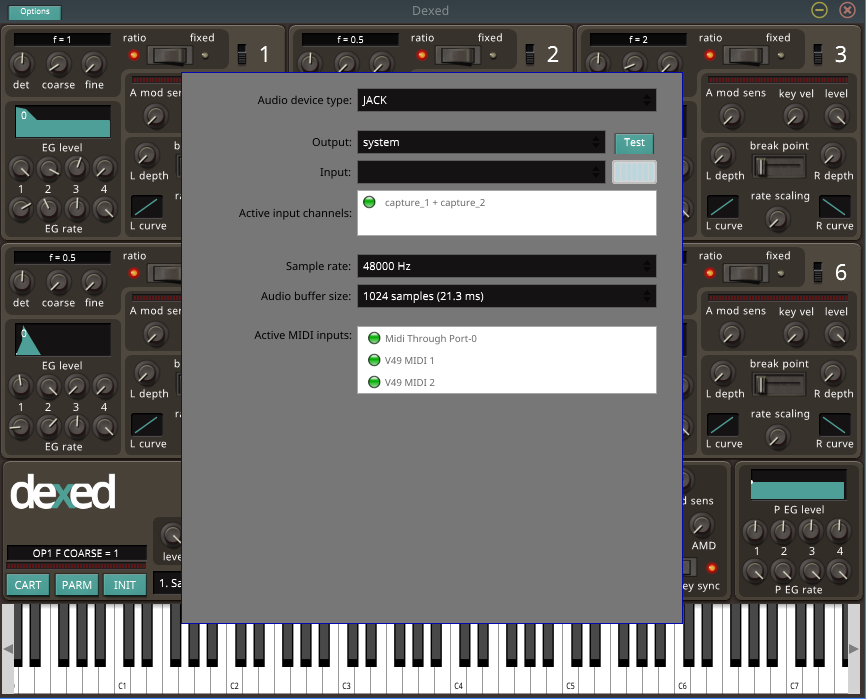This screenshot has height=699, width=866.
Task: Minimize the Dexed window
Action: point(819,10)
